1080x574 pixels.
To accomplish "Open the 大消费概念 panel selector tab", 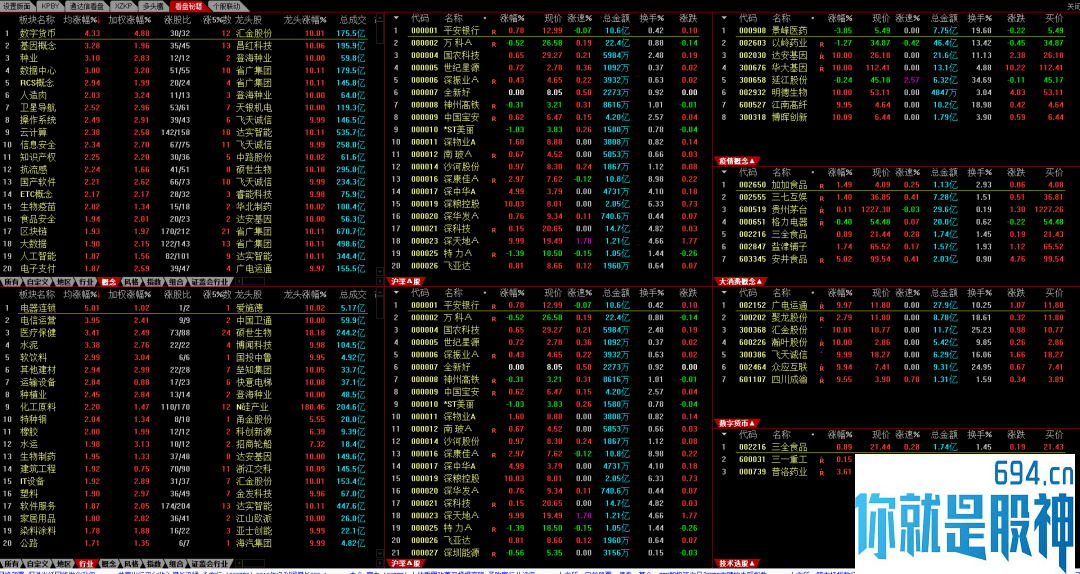I will (x=741, y=281).
